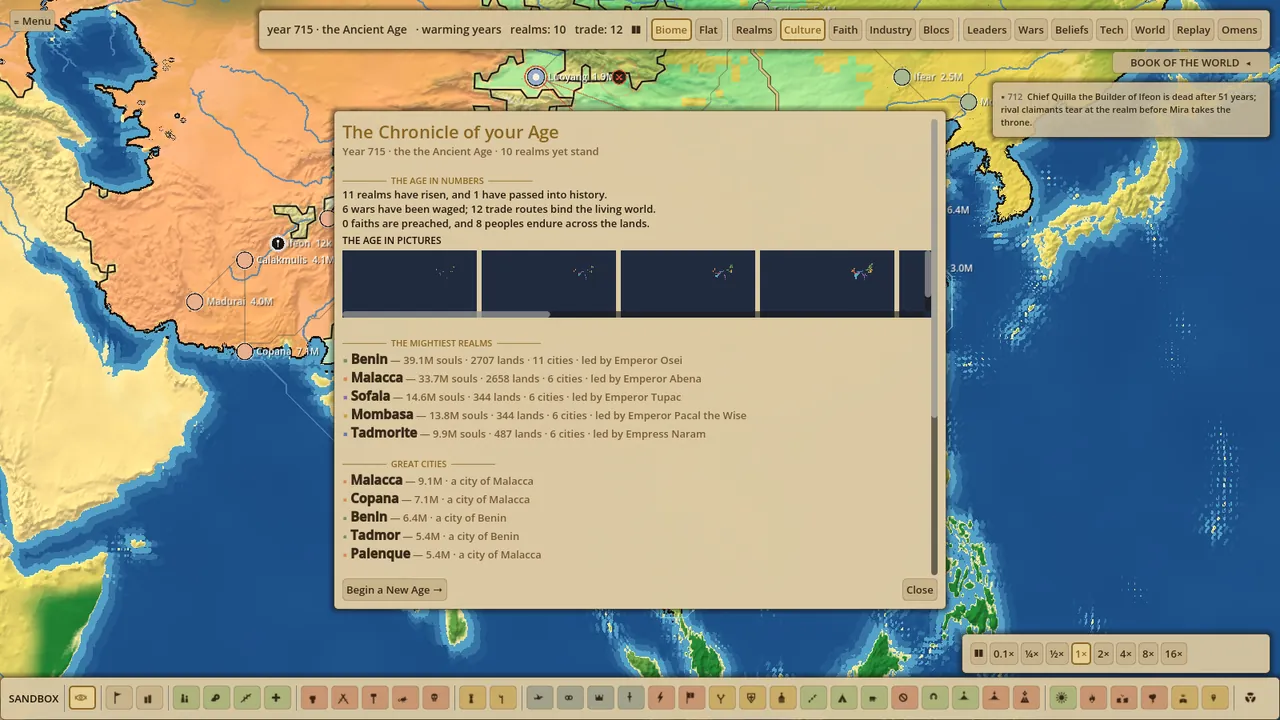Screen dimensions: 1280x720
Task: Select the map pin tool icon
Action: coord(1214,698)
